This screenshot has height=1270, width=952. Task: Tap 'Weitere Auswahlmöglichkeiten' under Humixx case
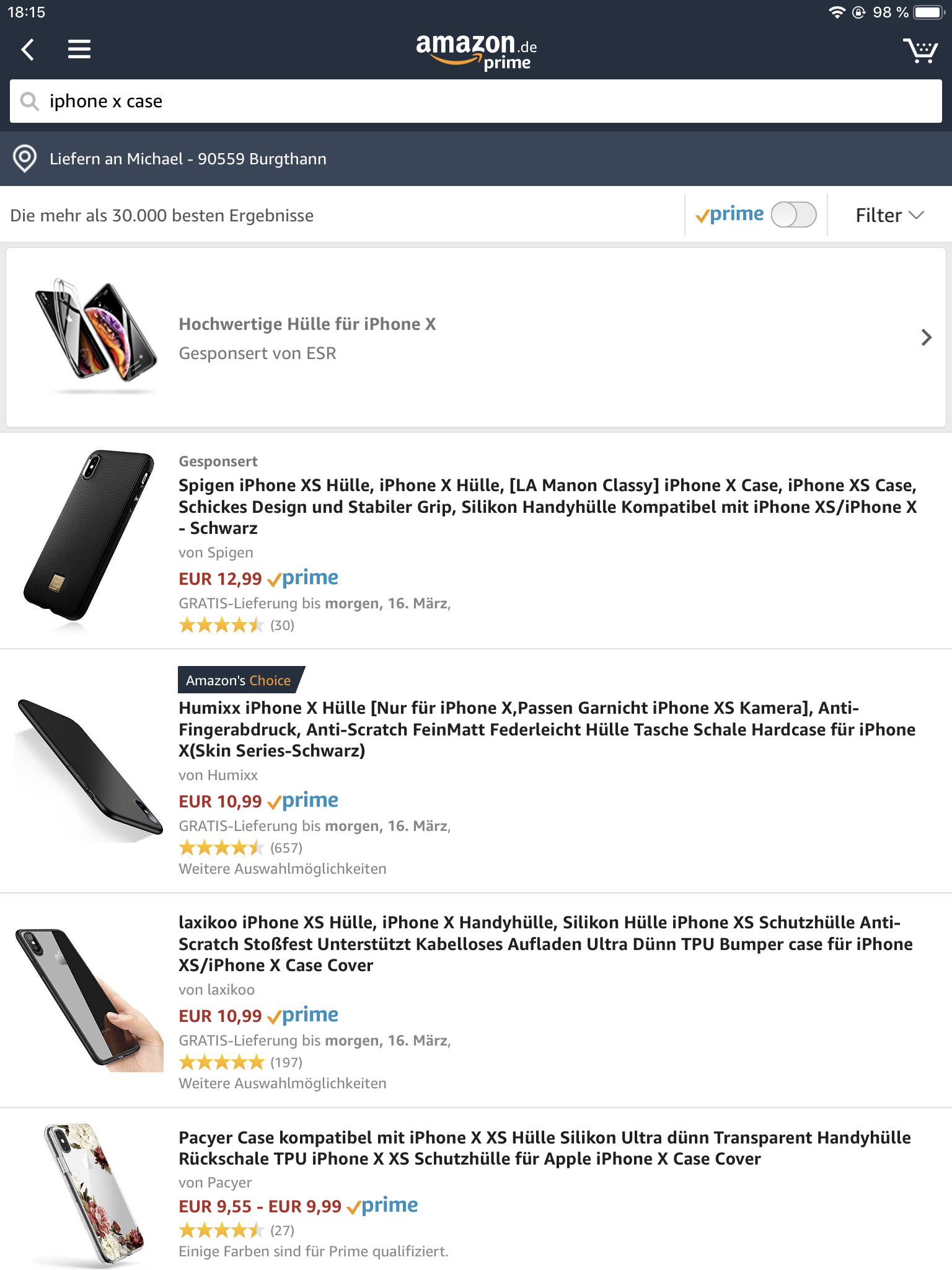(x=283, y=869)
